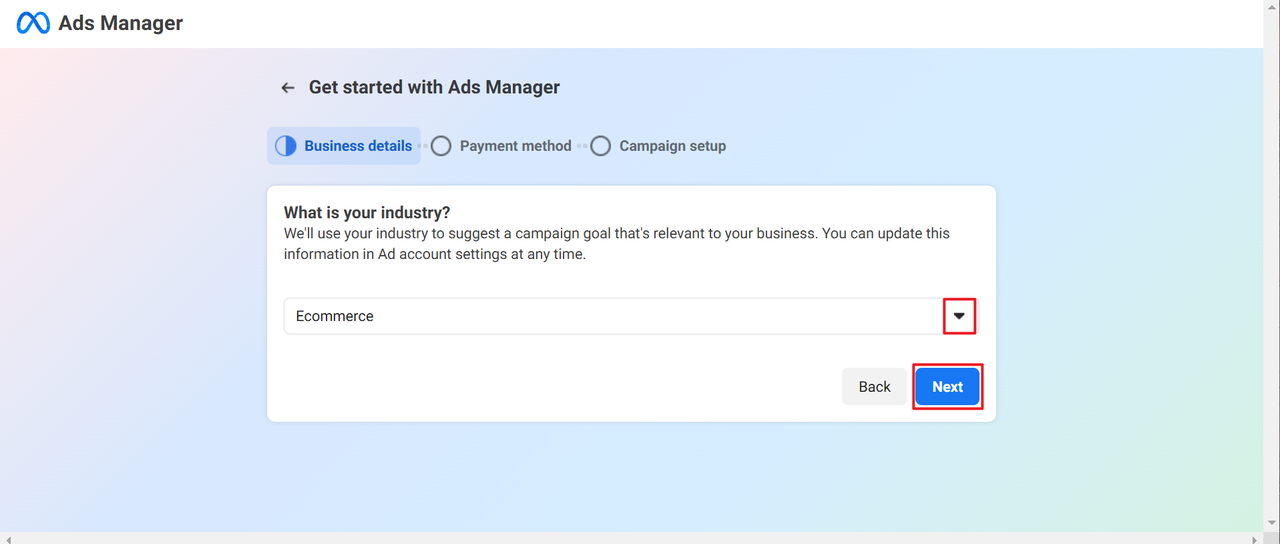Select the Payment method step
Viewport: 1280px width, 544px height.
coord(501,146)
